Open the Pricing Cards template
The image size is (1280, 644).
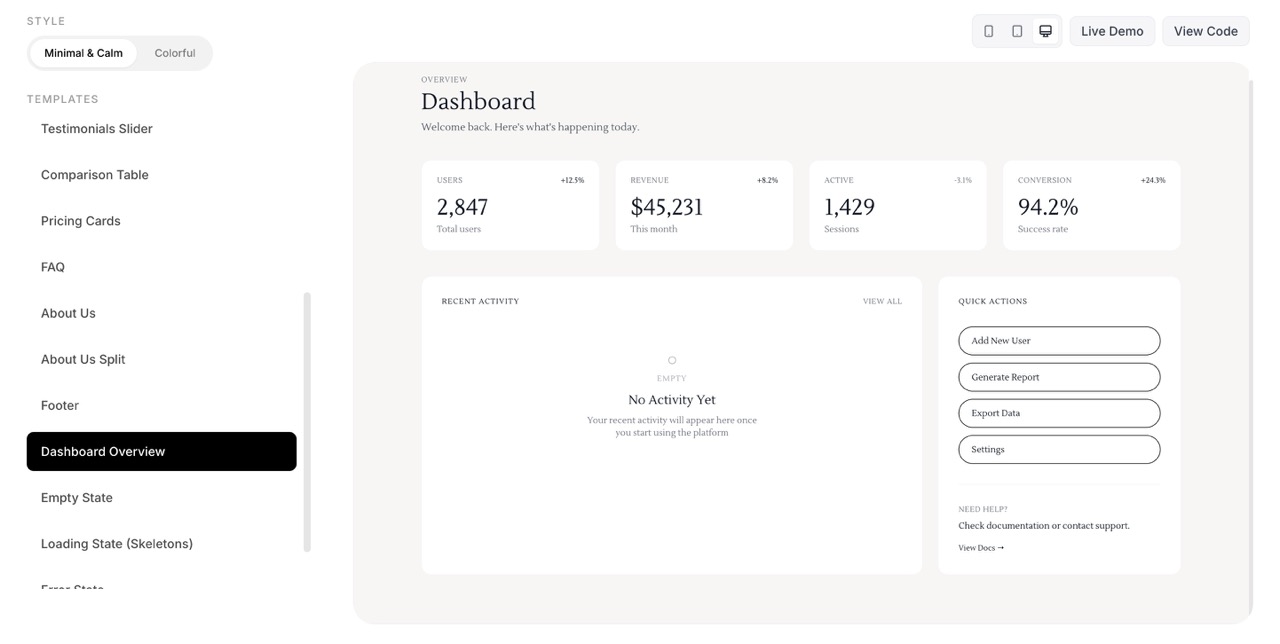tap(80, 220)
